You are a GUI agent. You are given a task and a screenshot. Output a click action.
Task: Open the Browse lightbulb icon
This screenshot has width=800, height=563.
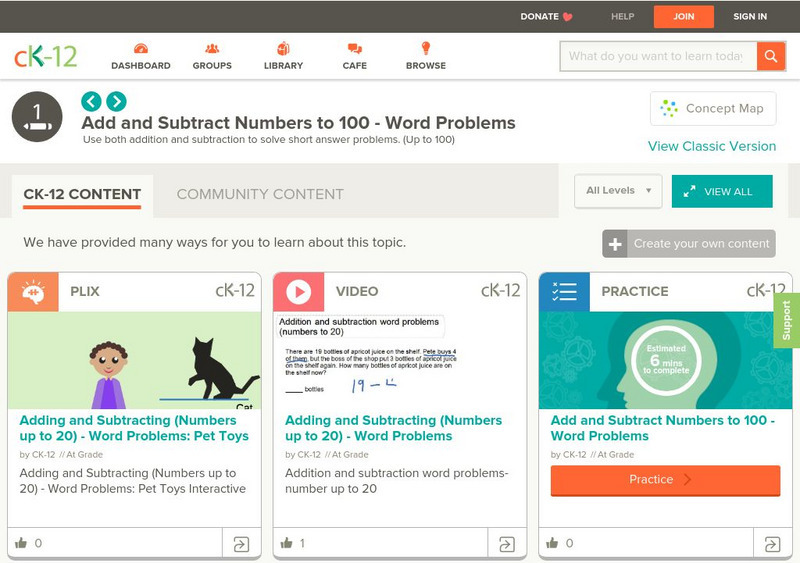(426, 48)
